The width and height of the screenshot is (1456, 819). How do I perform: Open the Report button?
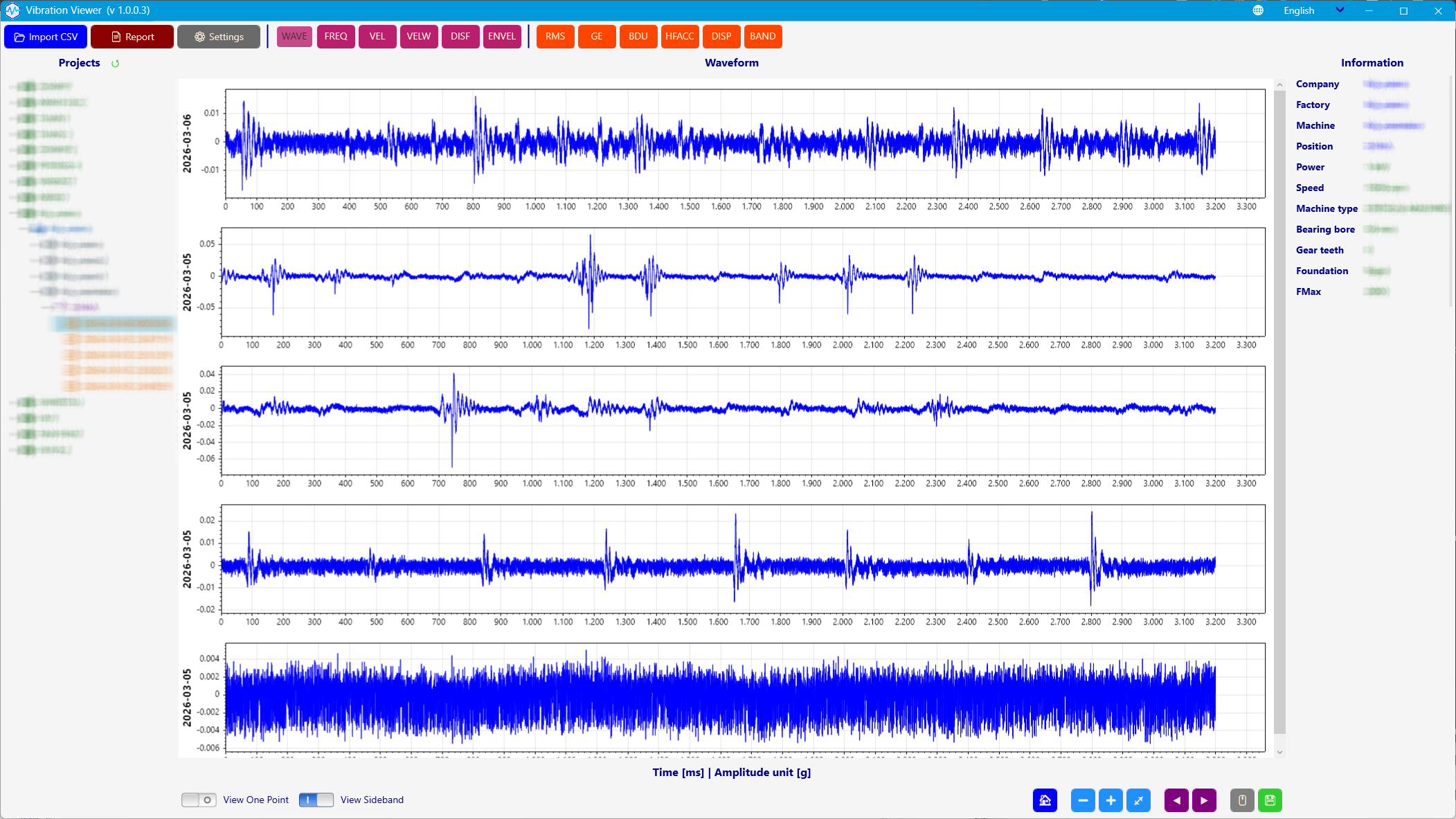(132, 37)
